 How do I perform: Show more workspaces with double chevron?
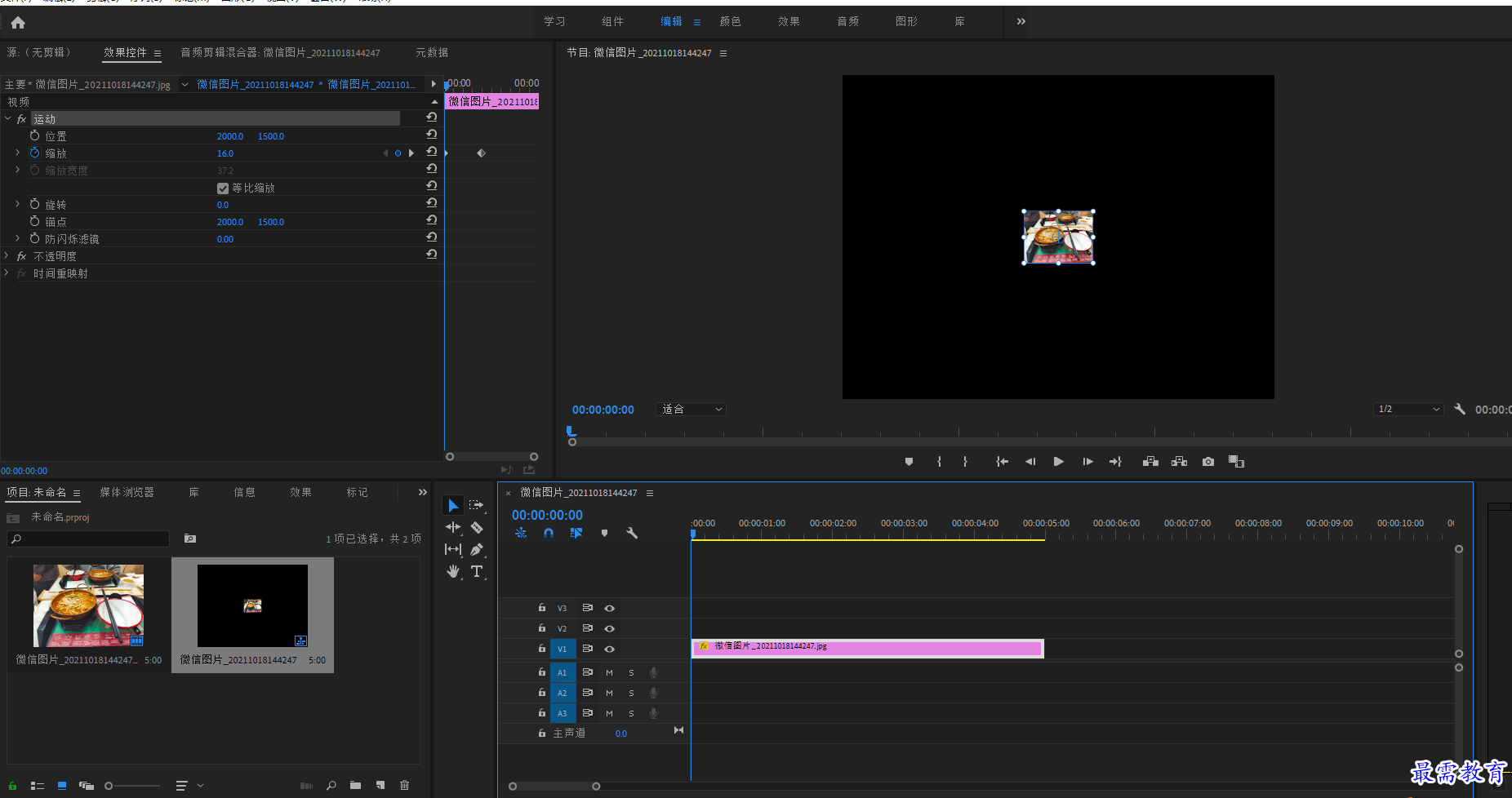[1021, 21]
